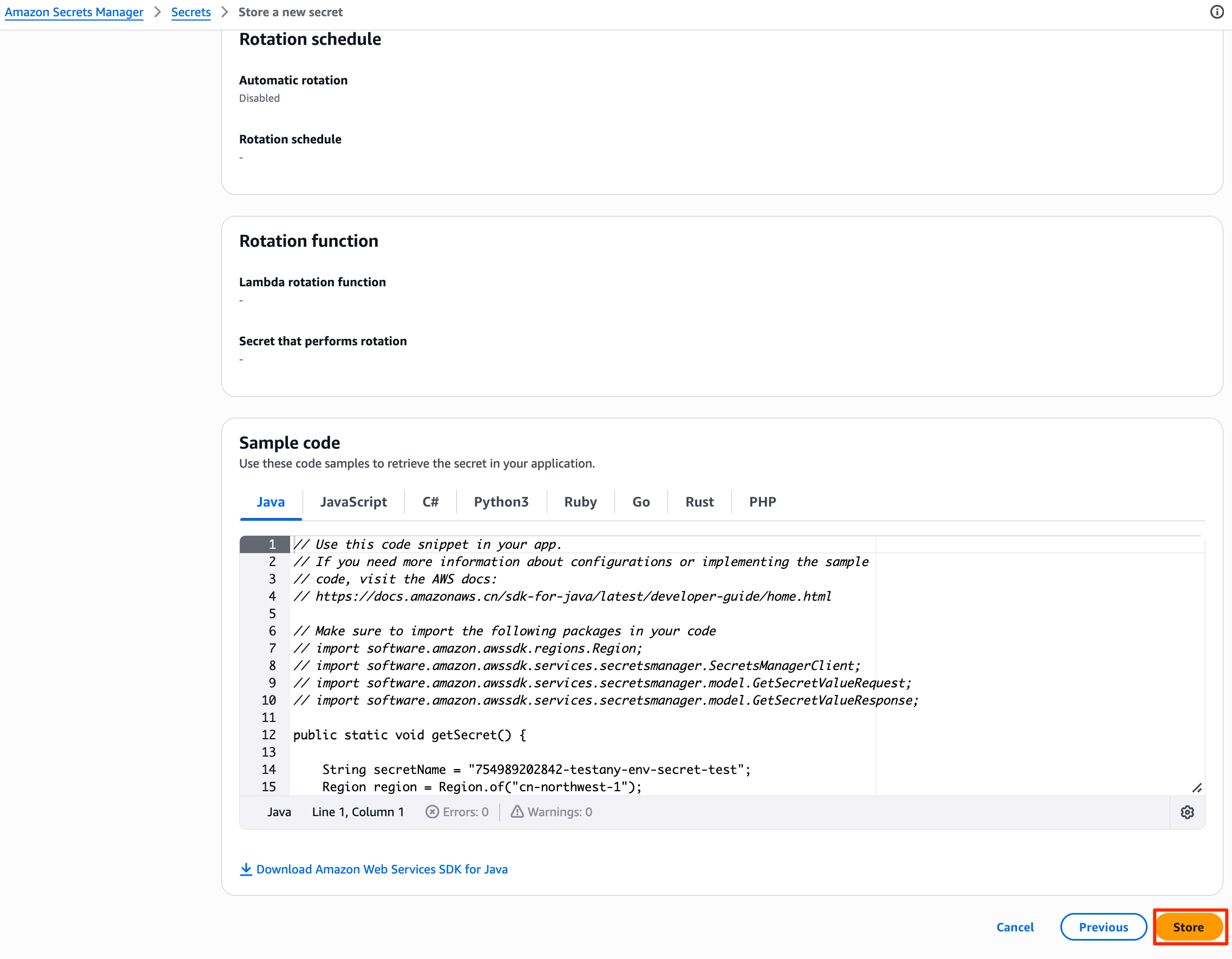Click the download arrow icon for Java SDK

tap(246, 869)
